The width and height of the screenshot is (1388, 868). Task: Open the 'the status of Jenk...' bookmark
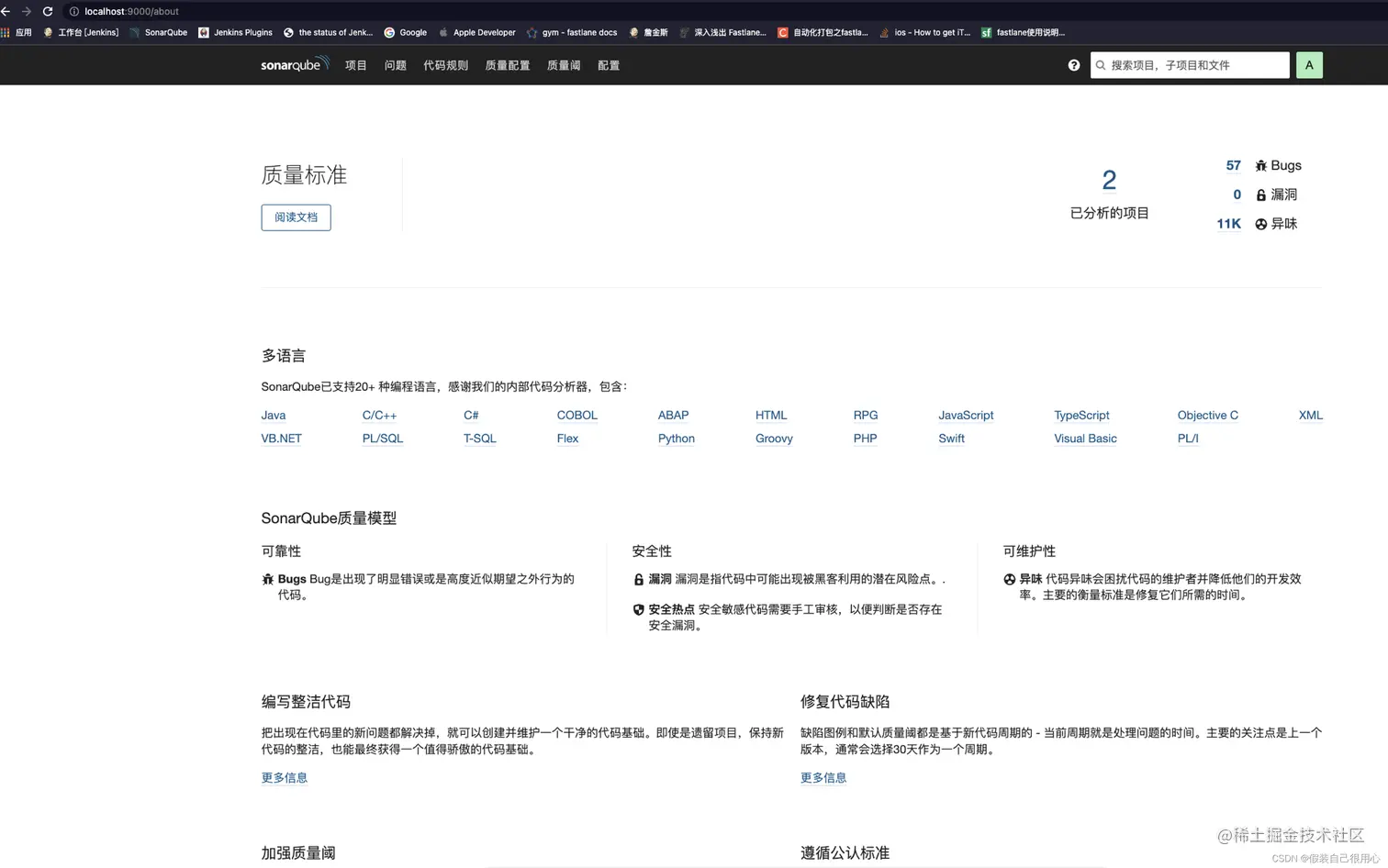click(328, 32)
